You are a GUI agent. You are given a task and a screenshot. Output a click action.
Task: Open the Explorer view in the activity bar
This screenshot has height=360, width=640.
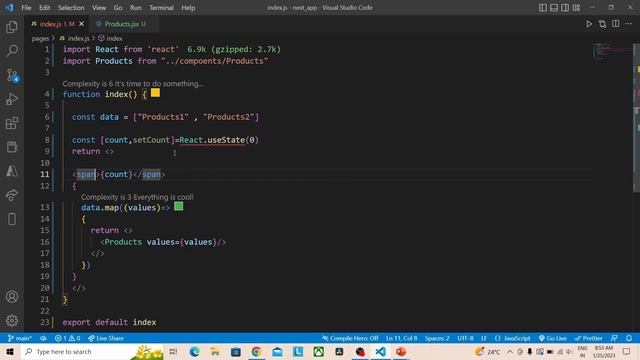click(x=12, y=27)
